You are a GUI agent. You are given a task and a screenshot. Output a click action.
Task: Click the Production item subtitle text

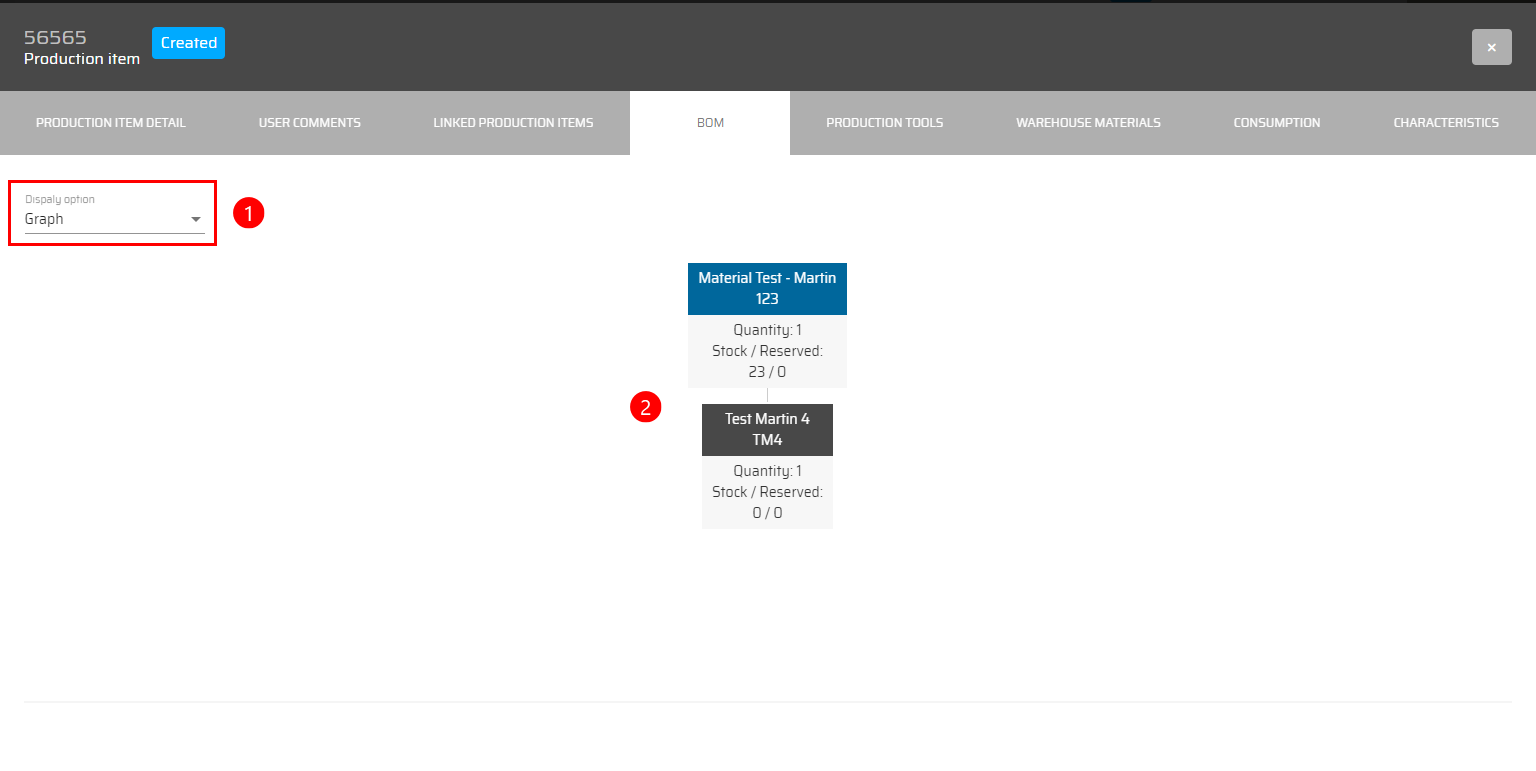(82, 59)
